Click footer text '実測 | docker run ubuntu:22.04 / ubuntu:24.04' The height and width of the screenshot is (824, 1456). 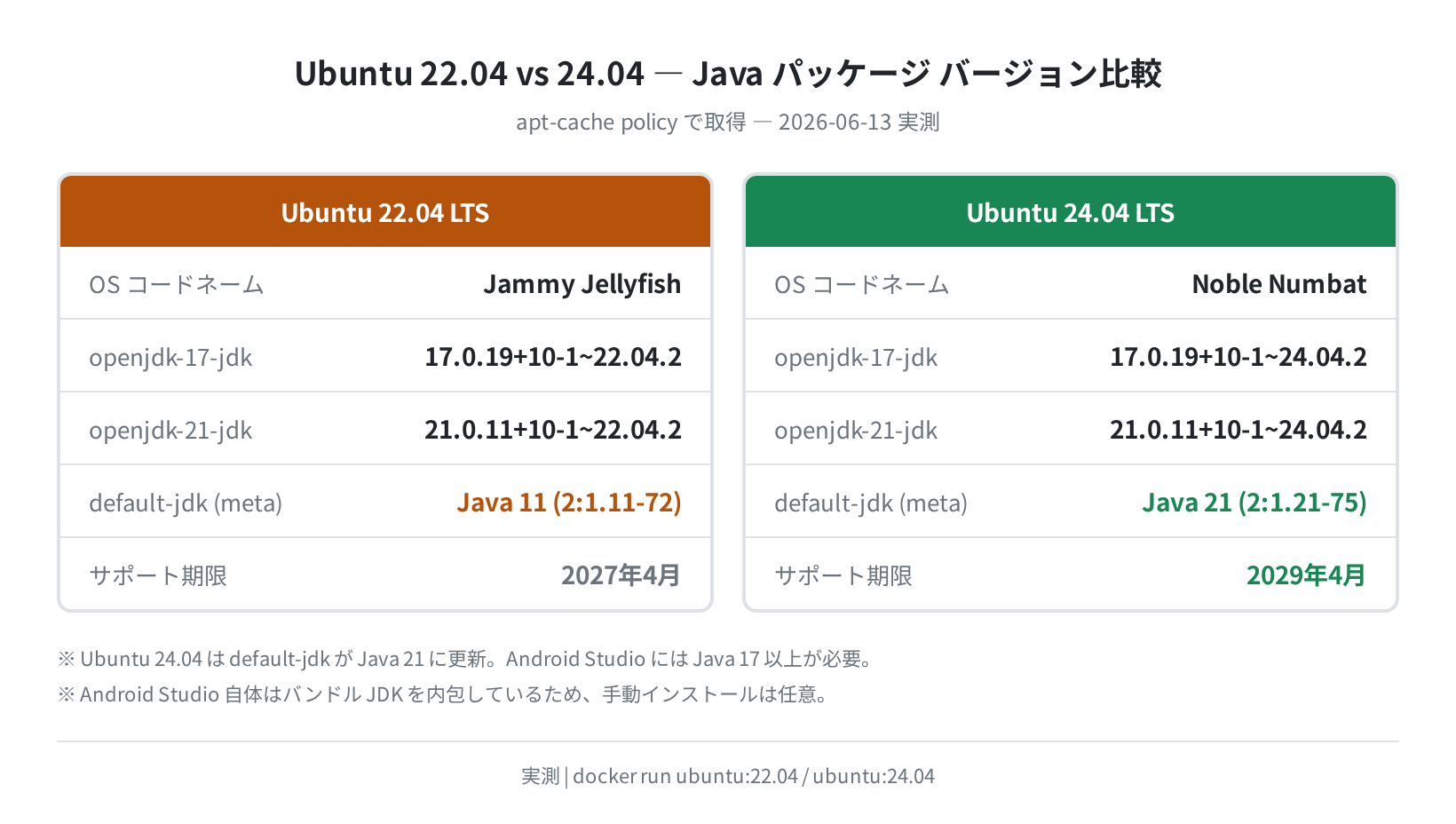(728, 776)
